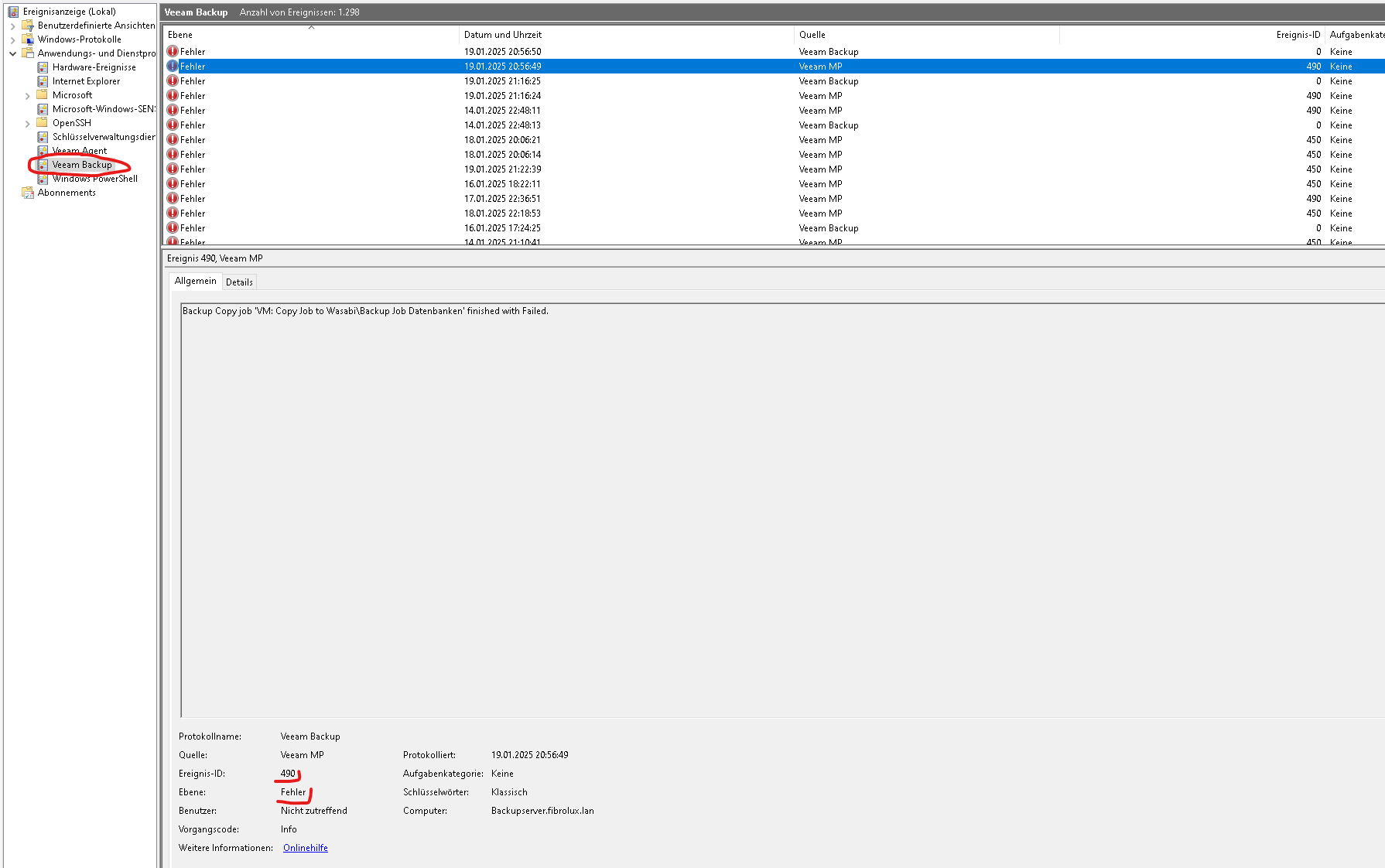Click event ID of row 19.01.2025 21:22:39
The height and width of the screenshot is (868, 1385).
pos(1314,169)
